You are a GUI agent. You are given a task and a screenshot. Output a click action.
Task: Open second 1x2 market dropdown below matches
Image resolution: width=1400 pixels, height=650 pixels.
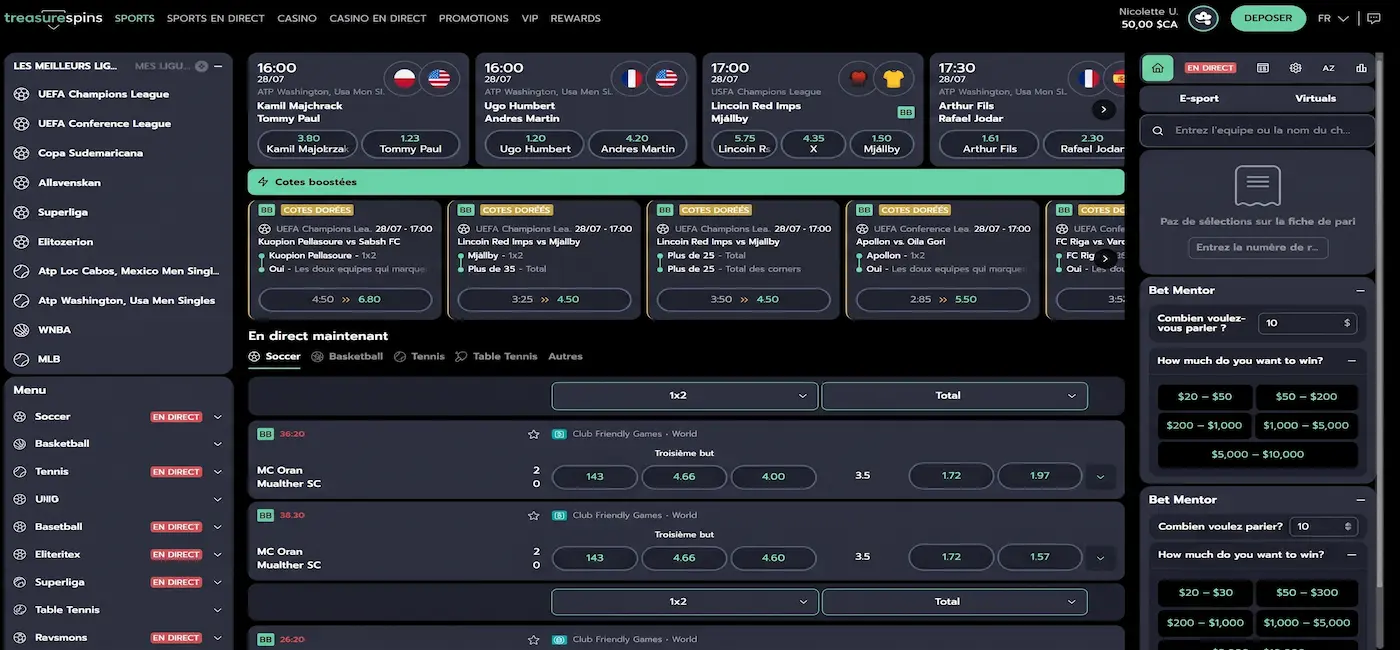point(685,602)
